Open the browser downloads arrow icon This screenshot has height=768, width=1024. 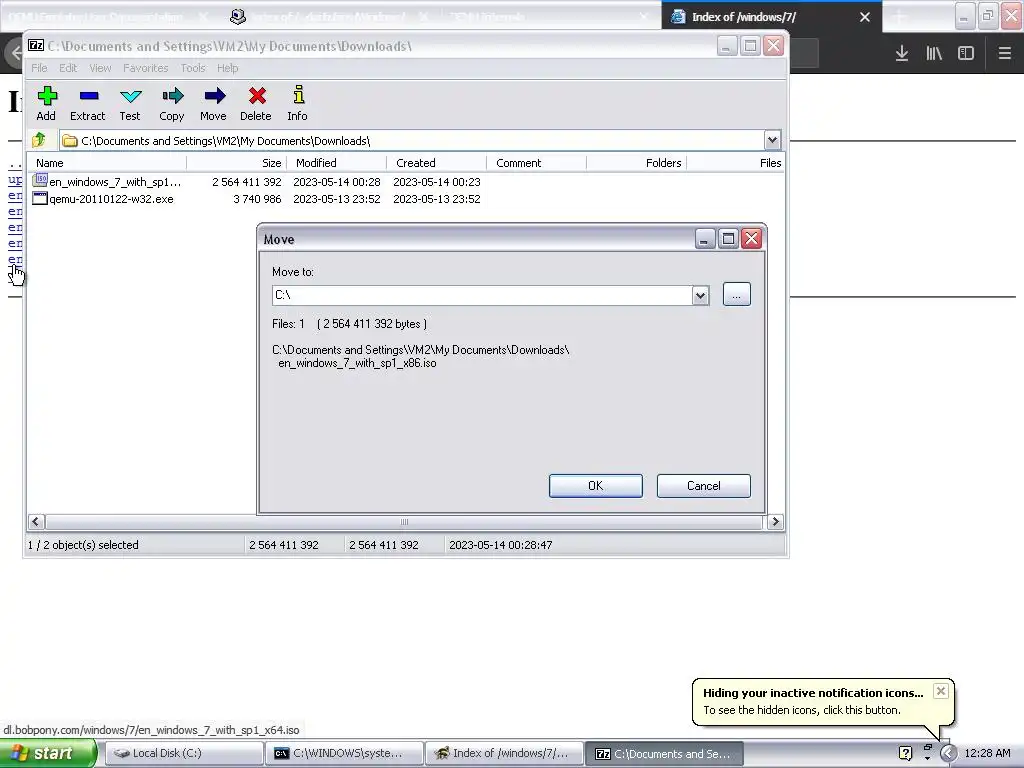(902, 53)
